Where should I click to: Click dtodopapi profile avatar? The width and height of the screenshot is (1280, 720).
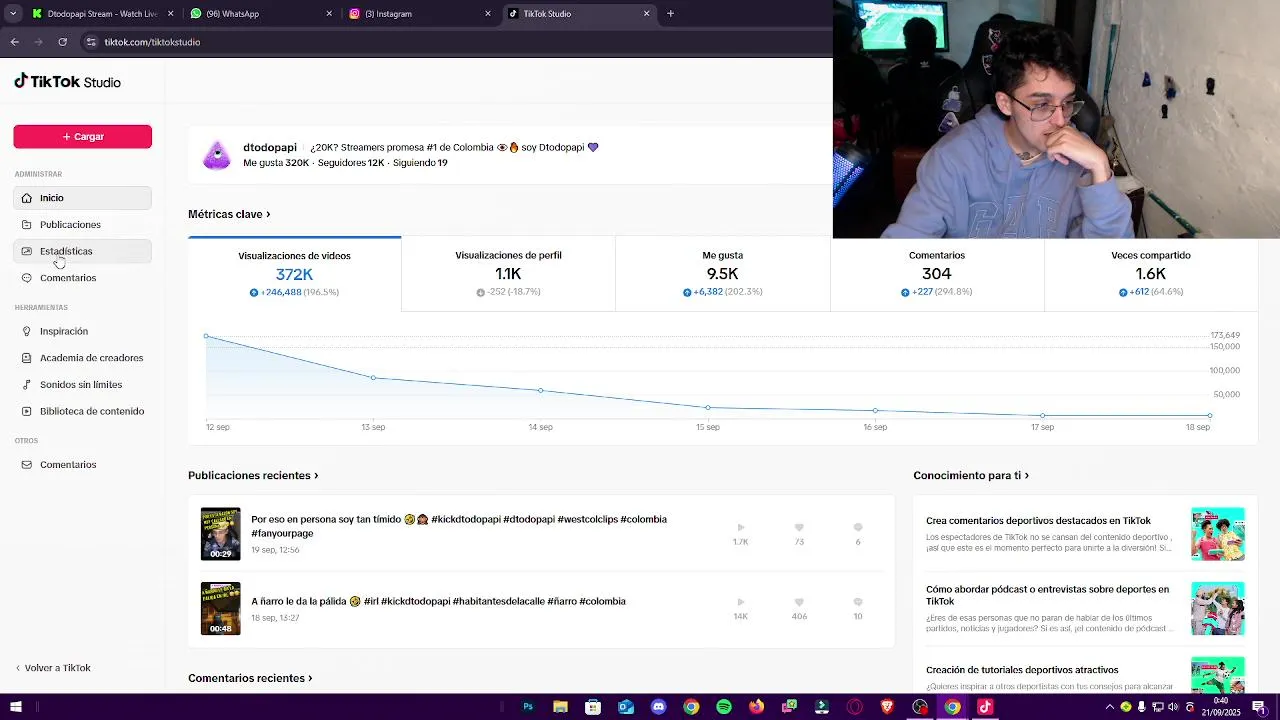click(x=217, y=155)
